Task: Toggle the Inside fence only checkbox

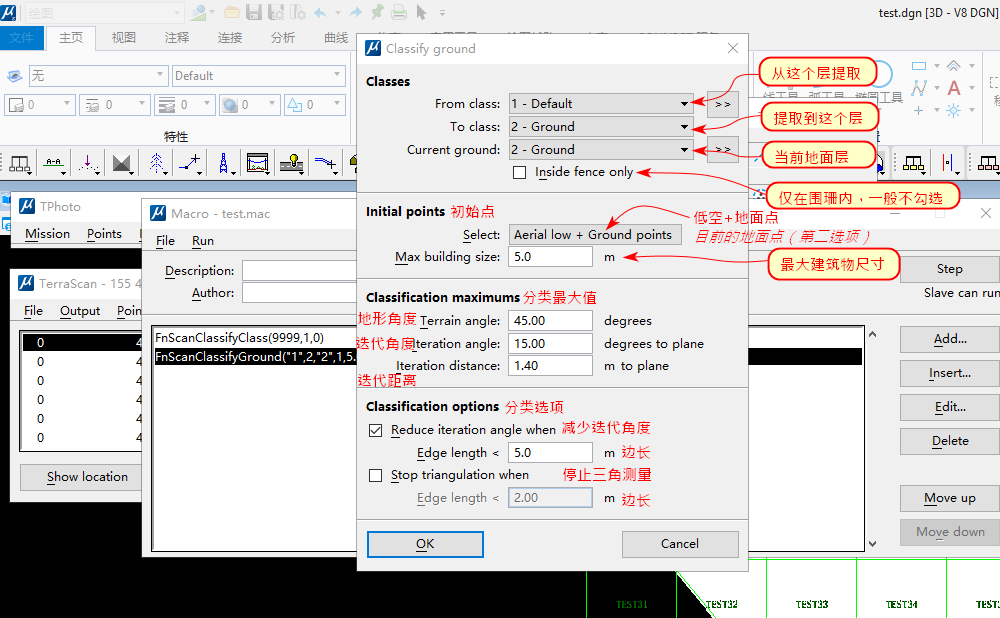Action: point(520,172)
